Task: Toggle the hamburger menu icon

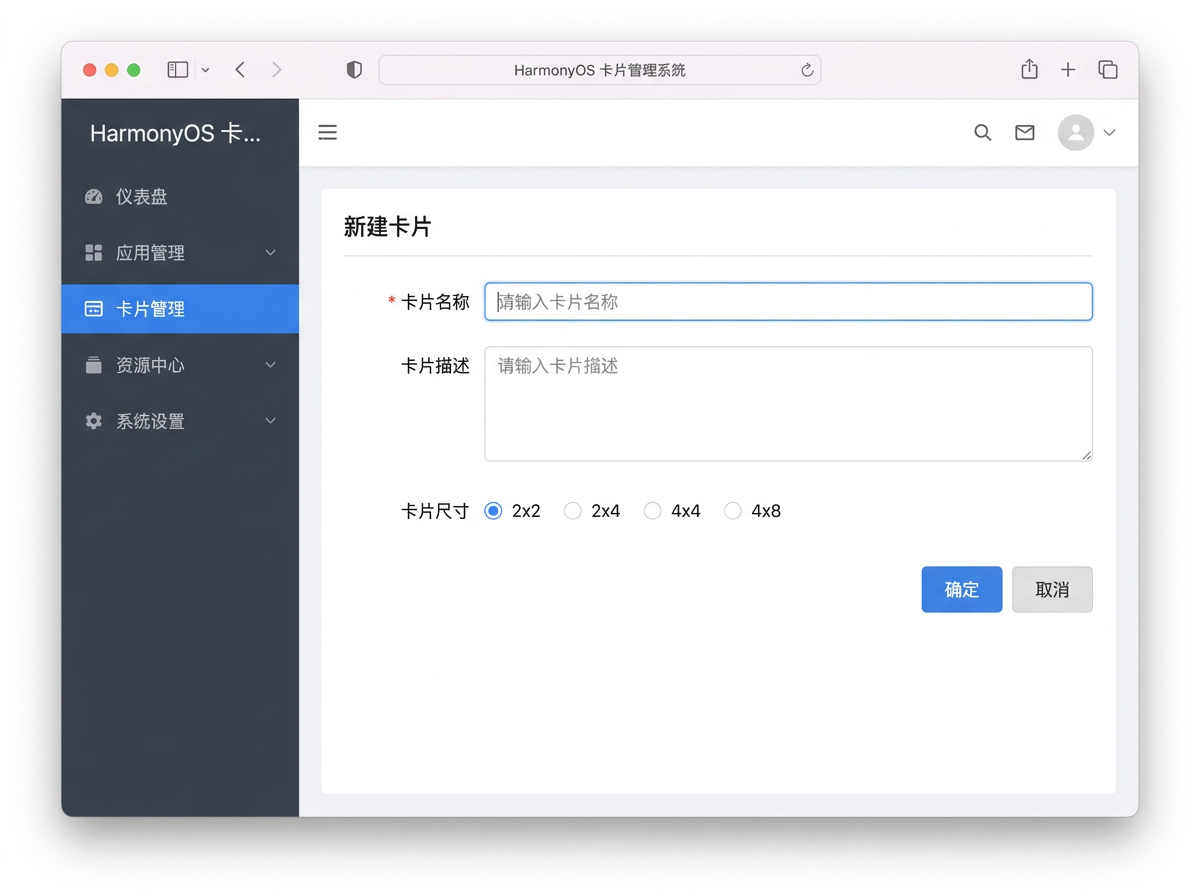Action: pyautogui.click(x=327, y=132)
